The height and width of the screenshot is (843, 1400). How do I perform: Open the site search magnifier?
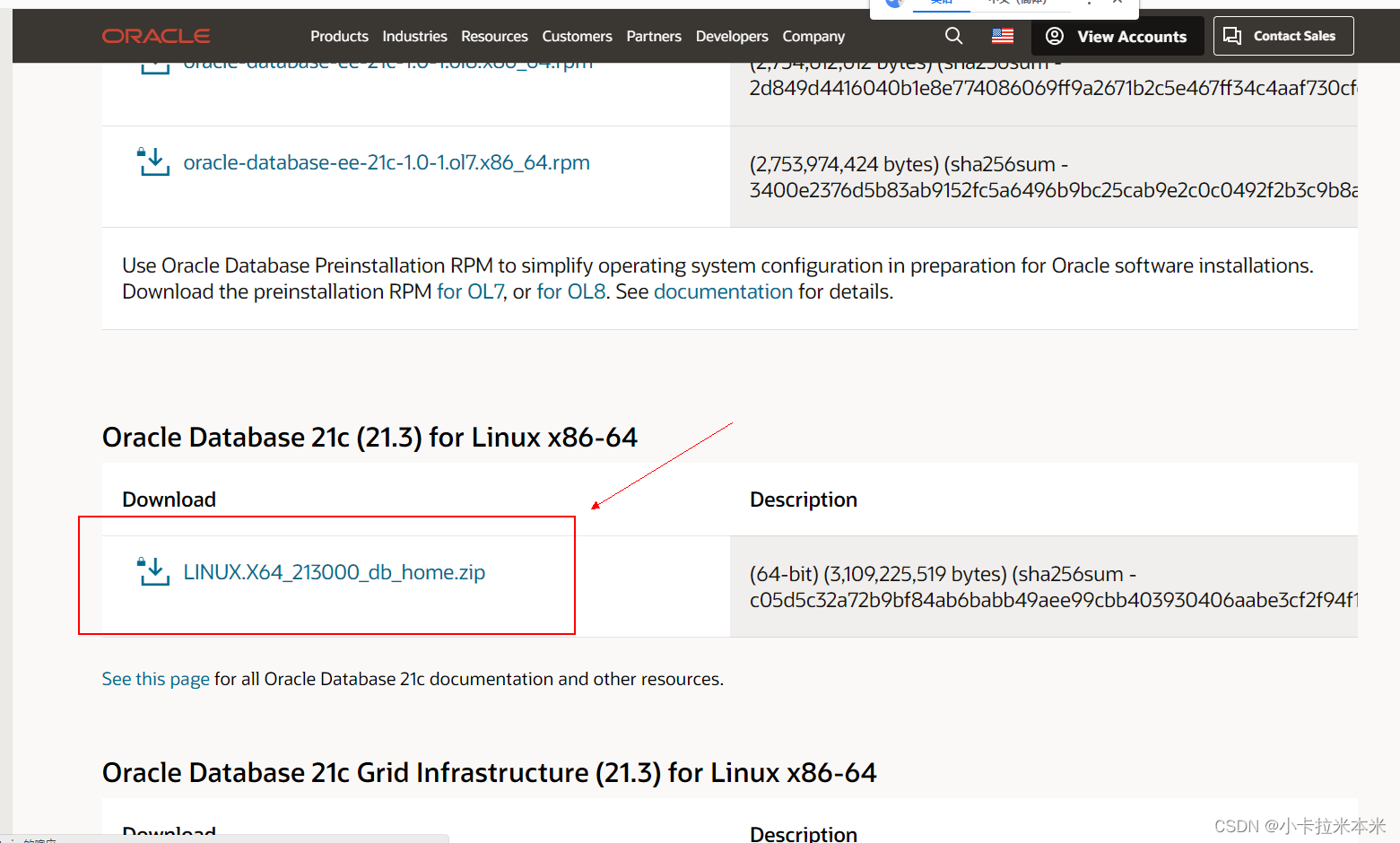[952, 36]
